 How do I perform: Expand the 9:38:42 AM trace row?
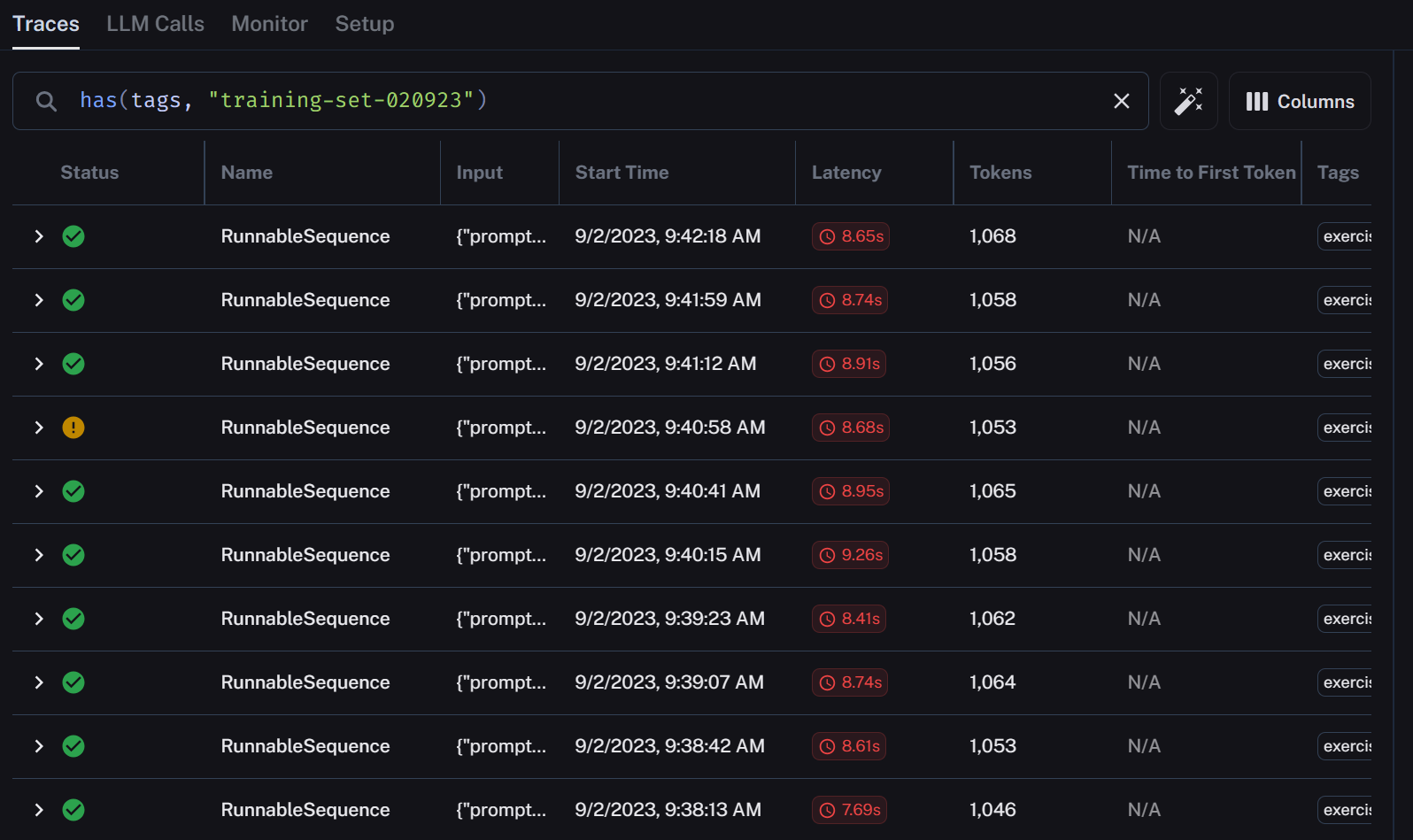(39, 746)
